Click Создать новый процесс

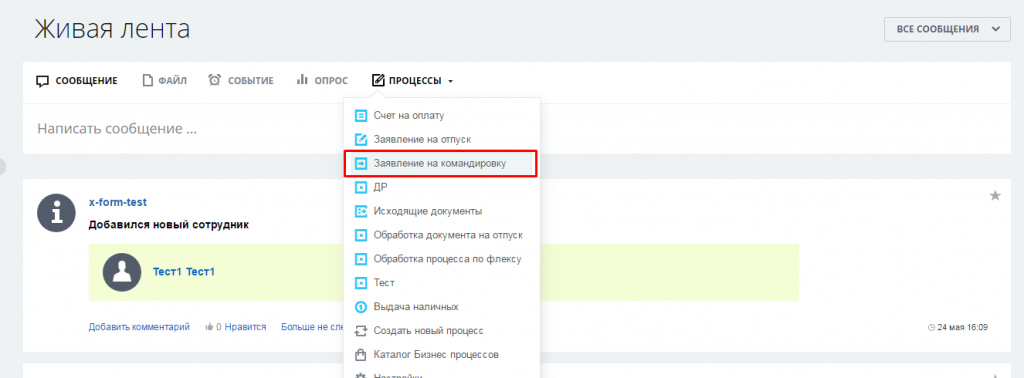[x=441, y=331]
